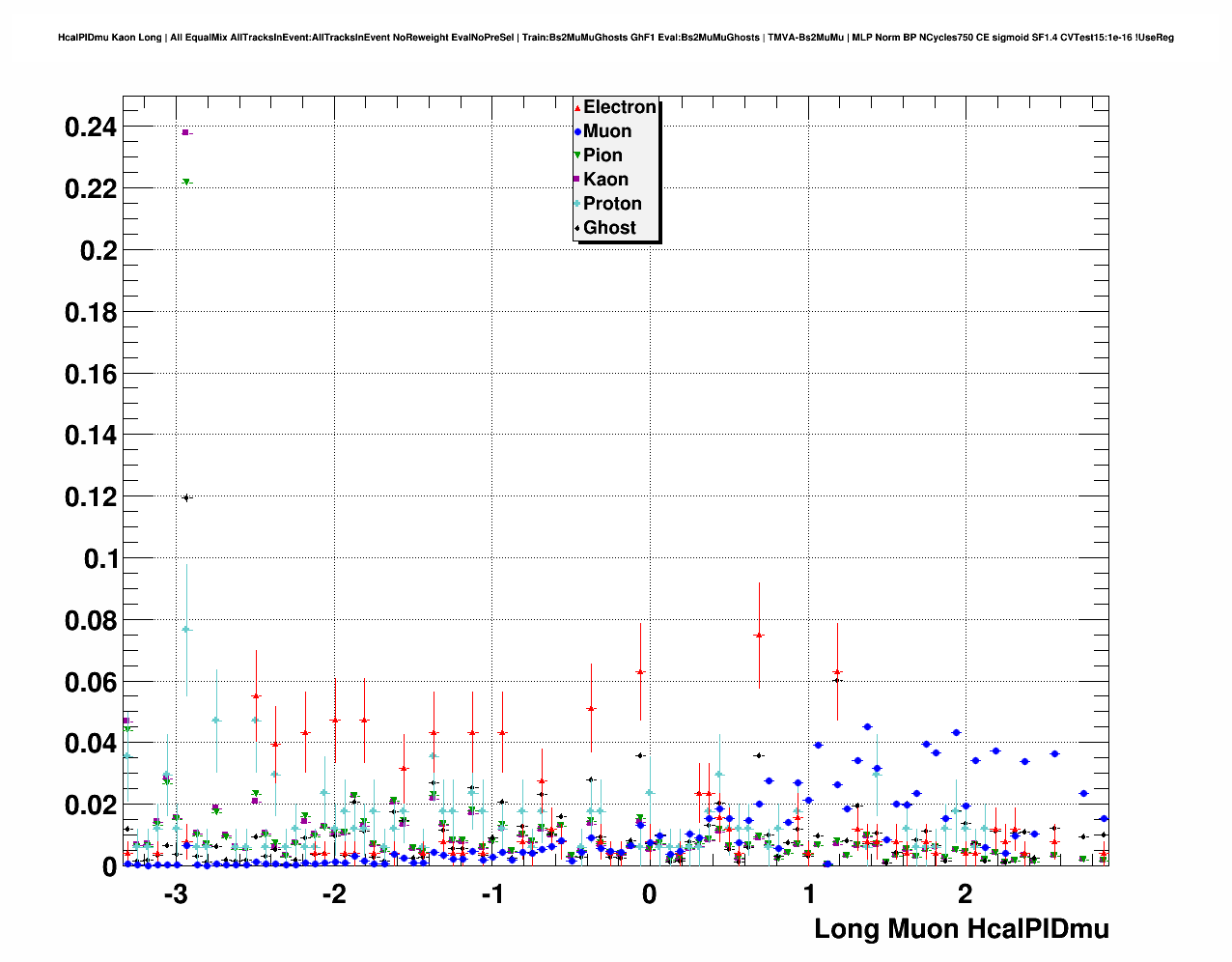Image resolution: width=1232 pixels, height=962 pixels.
Task: Click the black Ghost legend marker
Action: [577, 228]
